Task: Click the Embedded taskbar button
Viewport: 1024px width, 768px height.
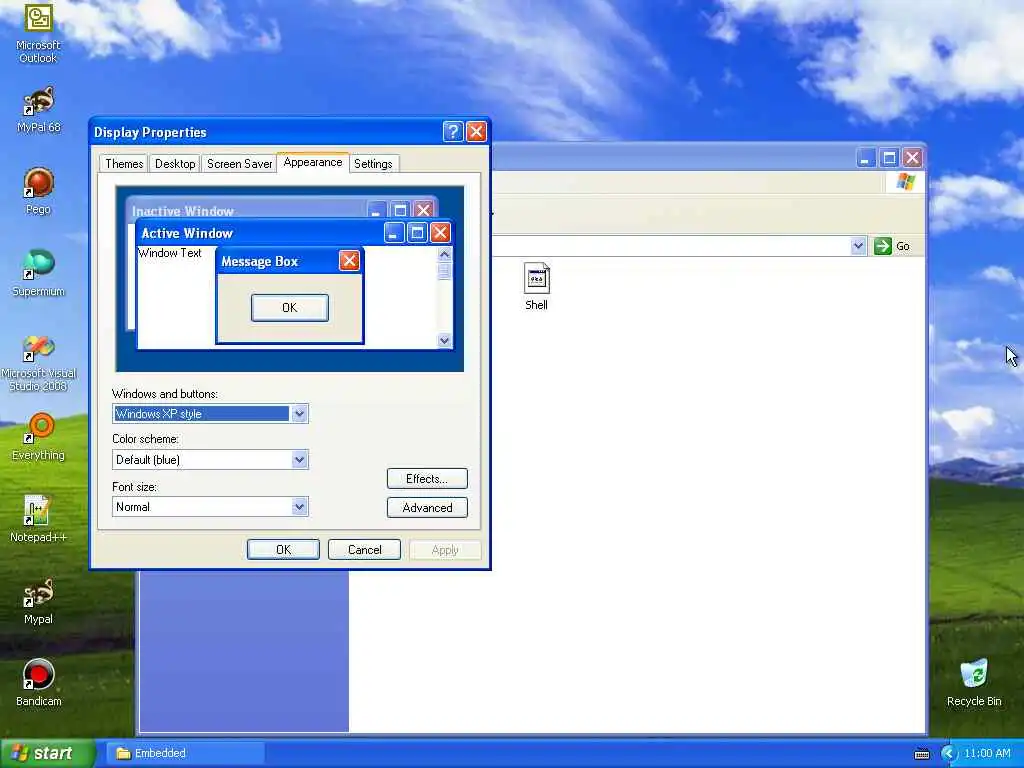Action: click(x=185, y=754)
